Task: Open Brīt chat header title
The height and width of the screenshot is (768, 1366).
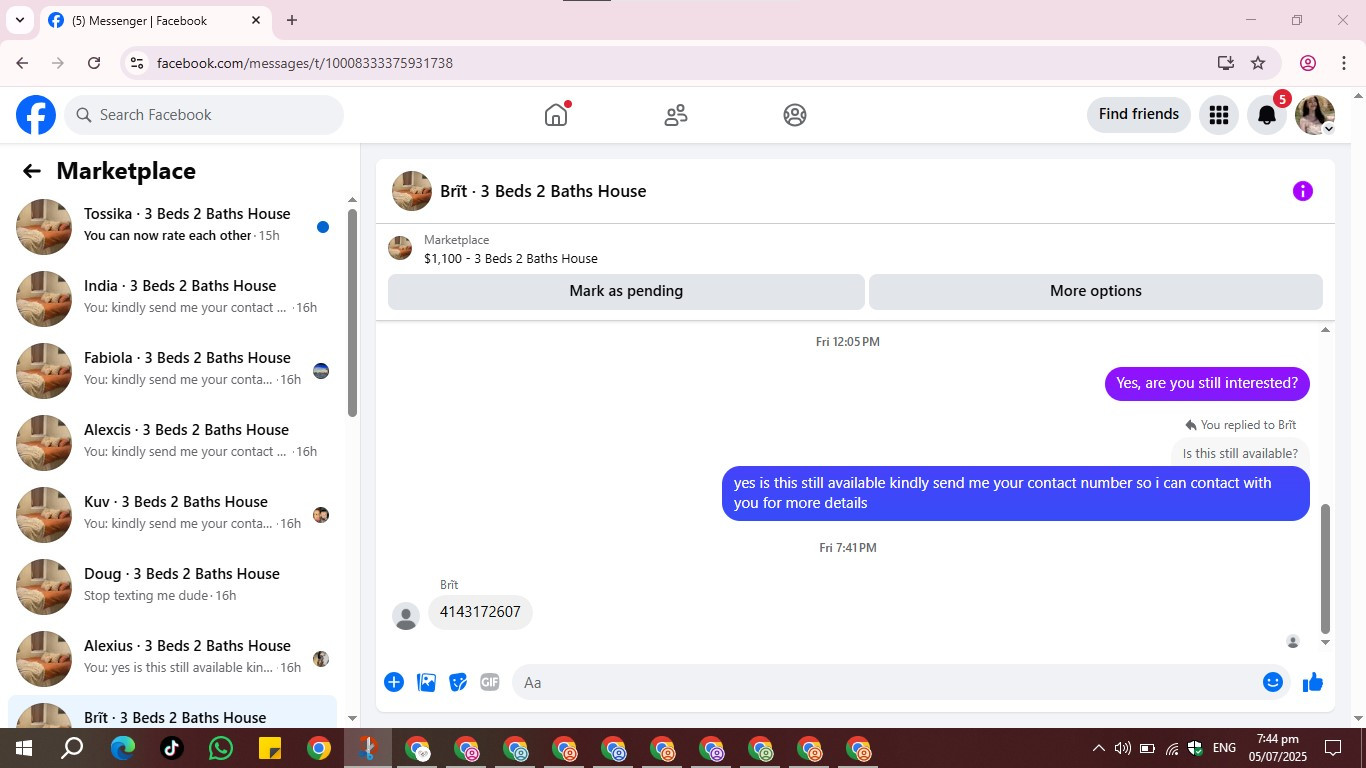Action: 543,191
